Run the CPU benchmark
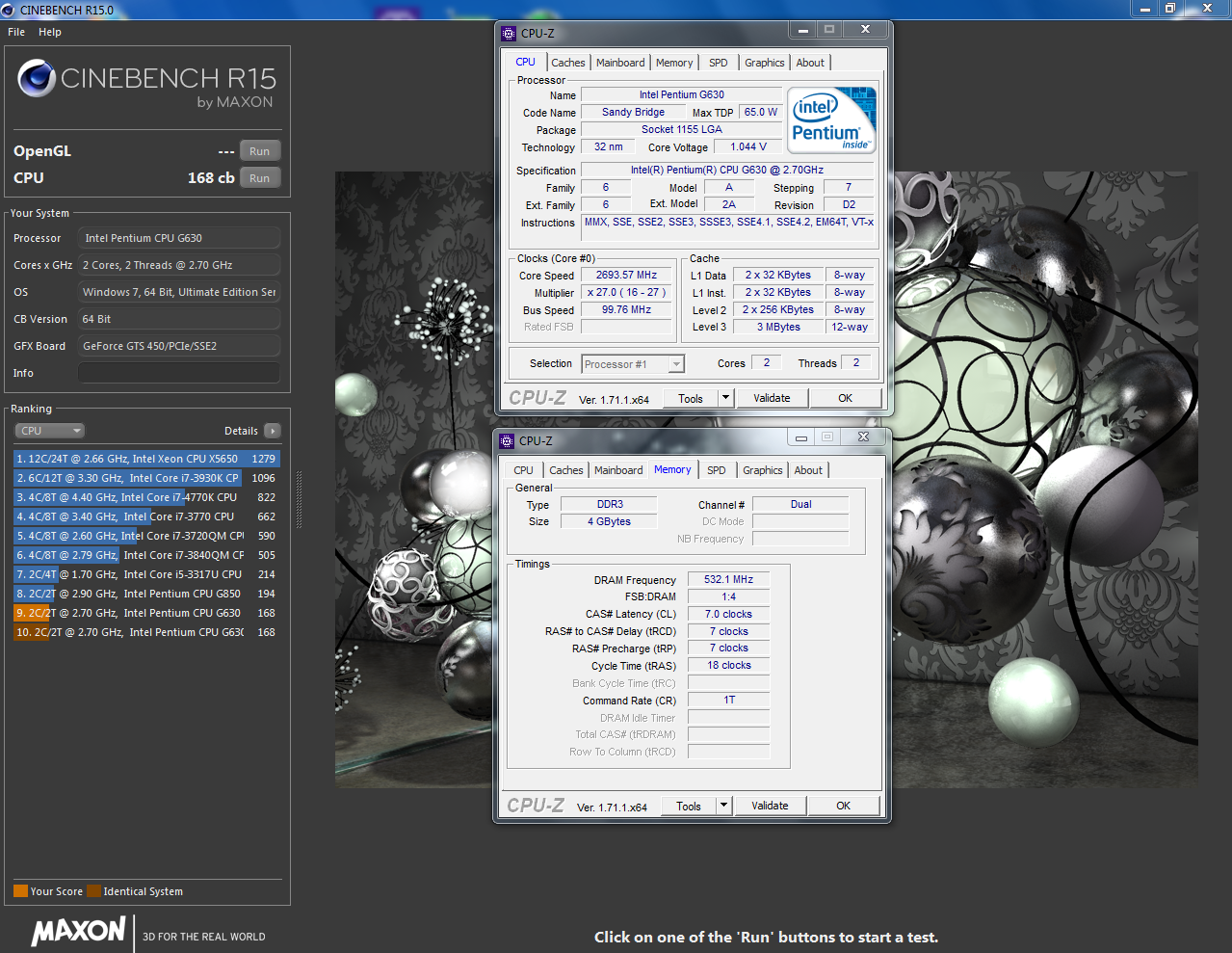The image size is (1232, 953). [260, 178]
